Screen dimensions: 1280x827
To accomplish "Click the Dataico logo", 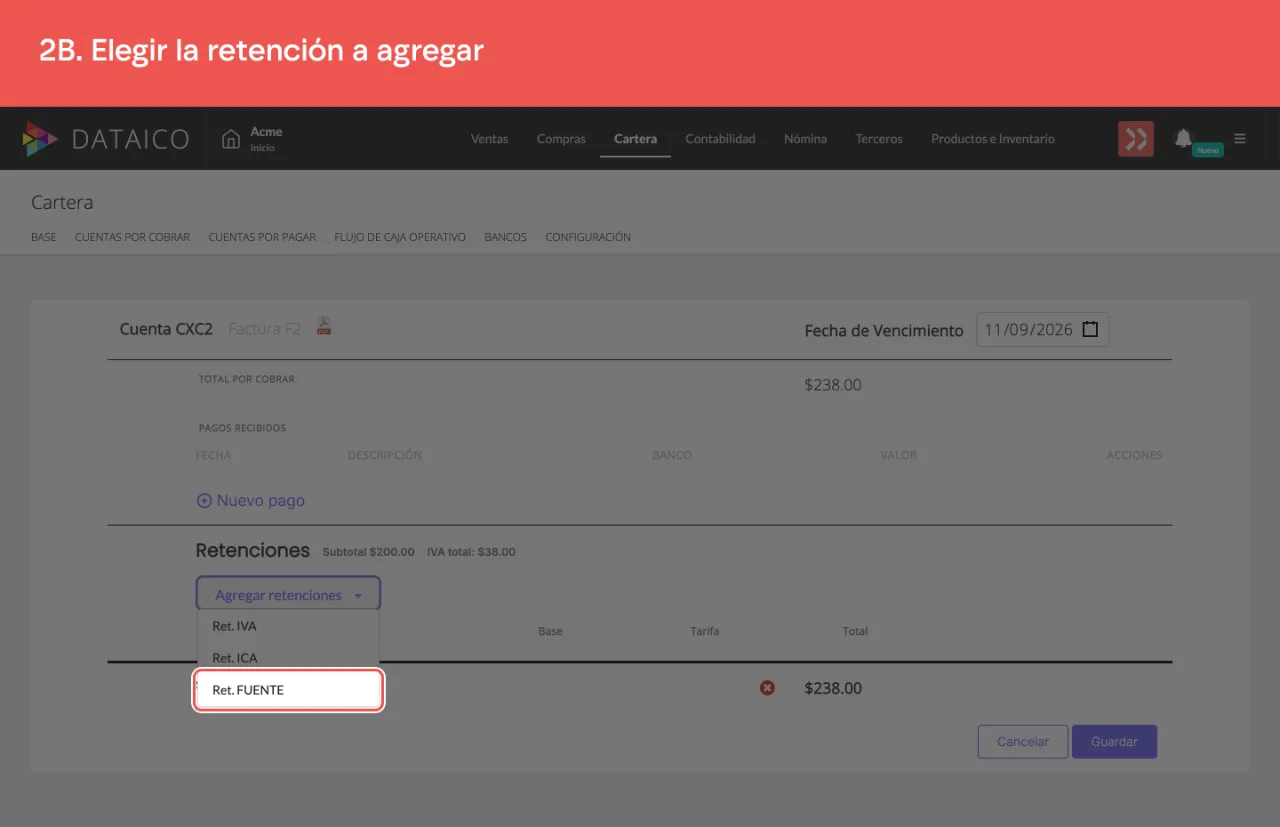I will click(x=106, y=138).
